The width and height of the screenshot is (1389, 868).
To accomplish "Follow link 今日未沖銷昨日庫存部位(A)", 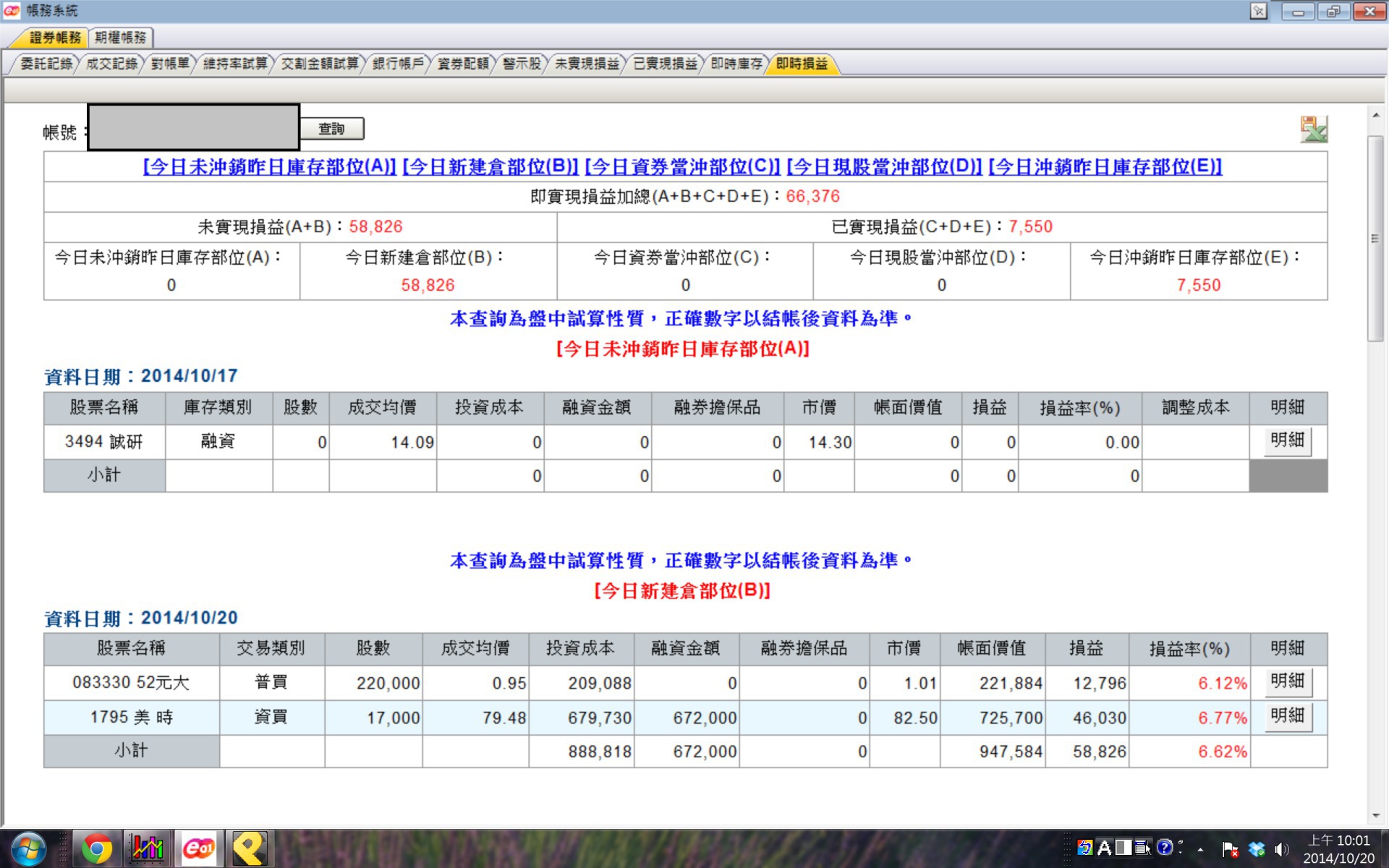I will point(270,167).
